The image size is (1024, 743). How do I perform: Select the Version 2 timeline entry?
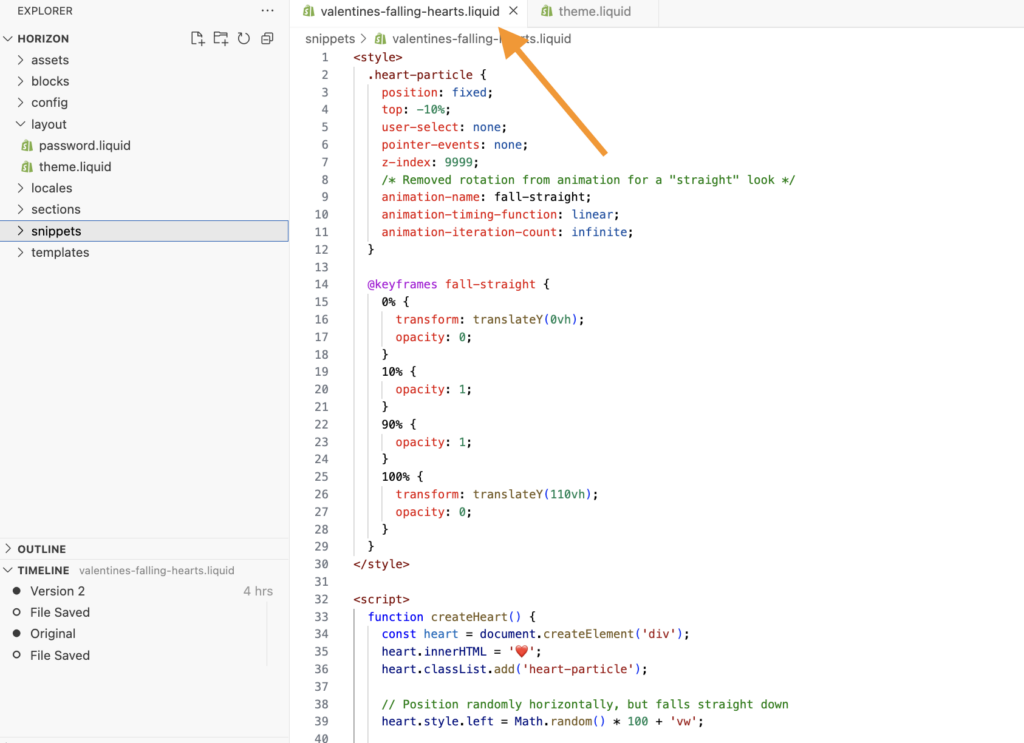click(144, 591)
